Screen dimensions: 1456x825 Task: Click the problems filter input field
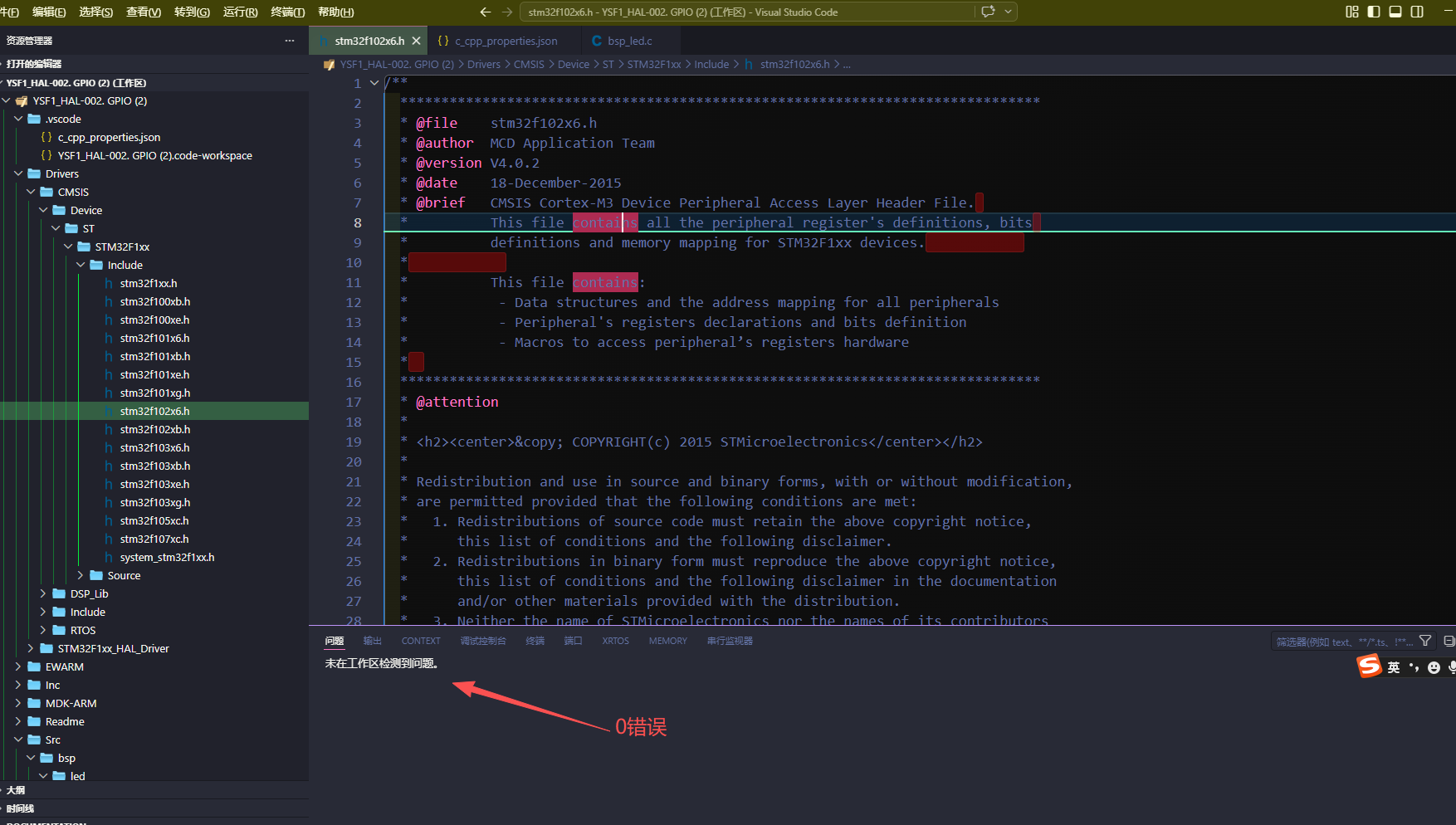click(x=1343, y=642)
